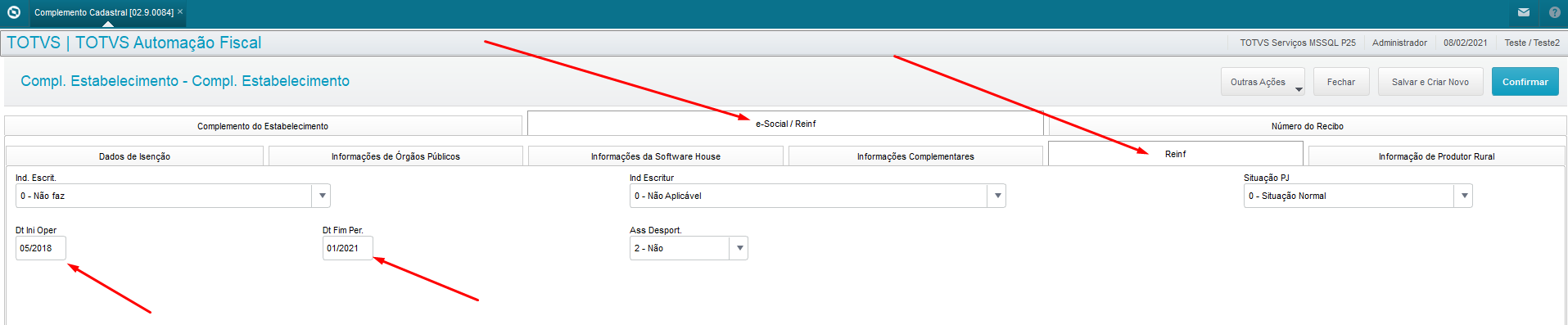Click the Confirmar button

(x=1525, y=82)
